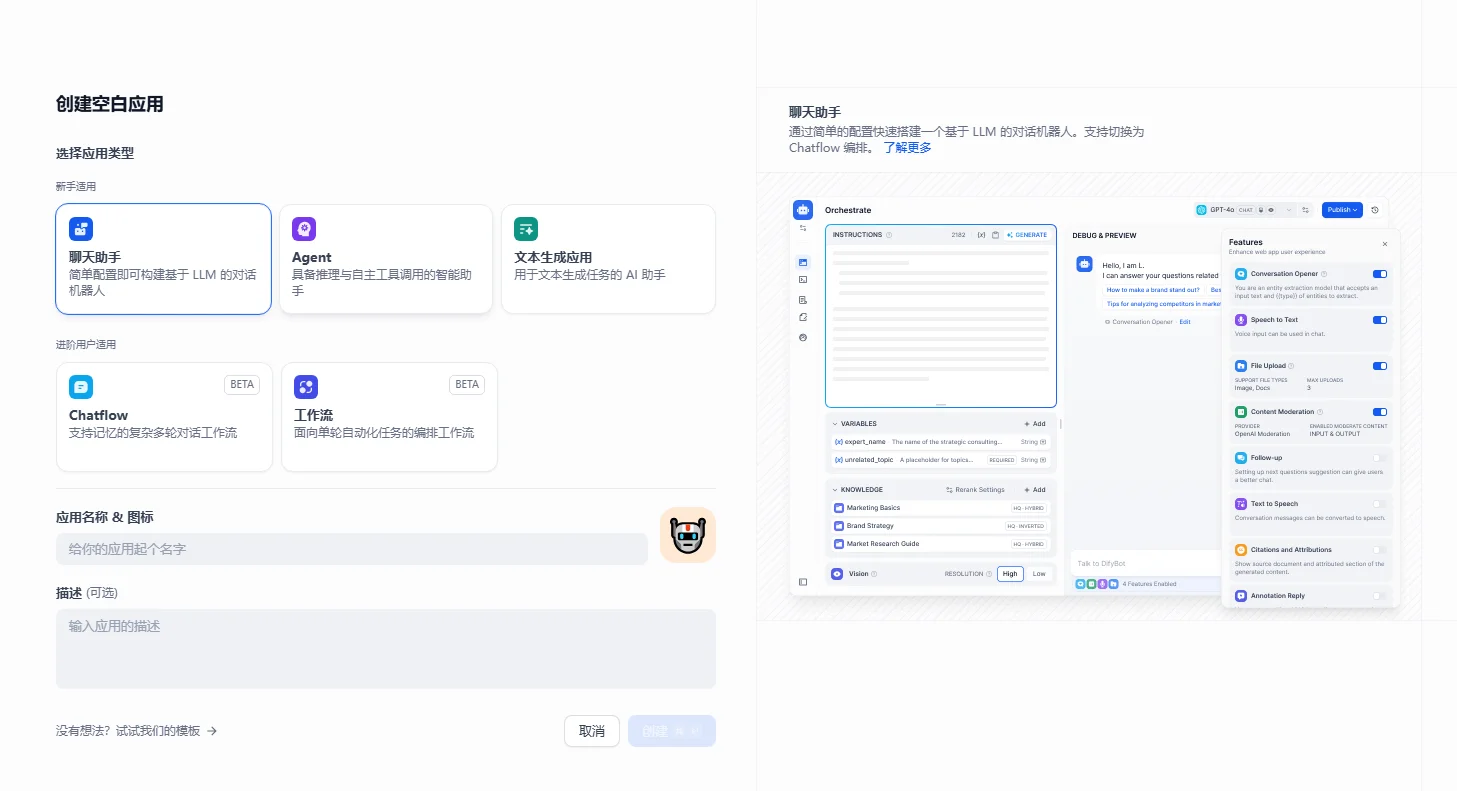Viewport: 1457px width, 791px height.
Task: Open the Publish dropdown button
Action: pos(1342,210)
